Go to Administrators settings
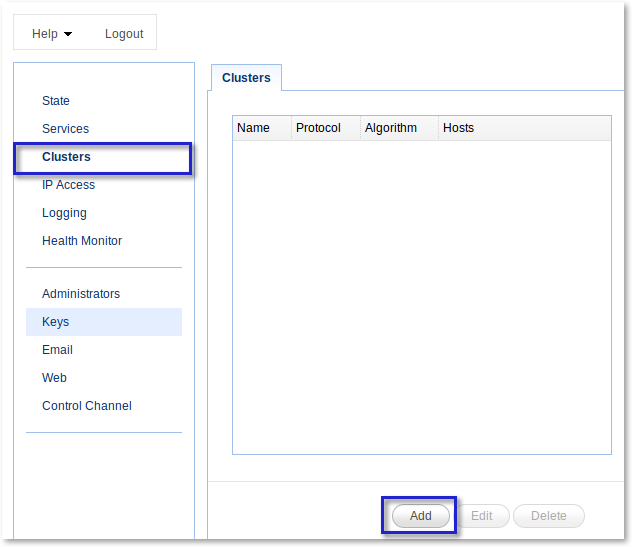The height and width of the screenshot is (547, 632). coord(81,293)
